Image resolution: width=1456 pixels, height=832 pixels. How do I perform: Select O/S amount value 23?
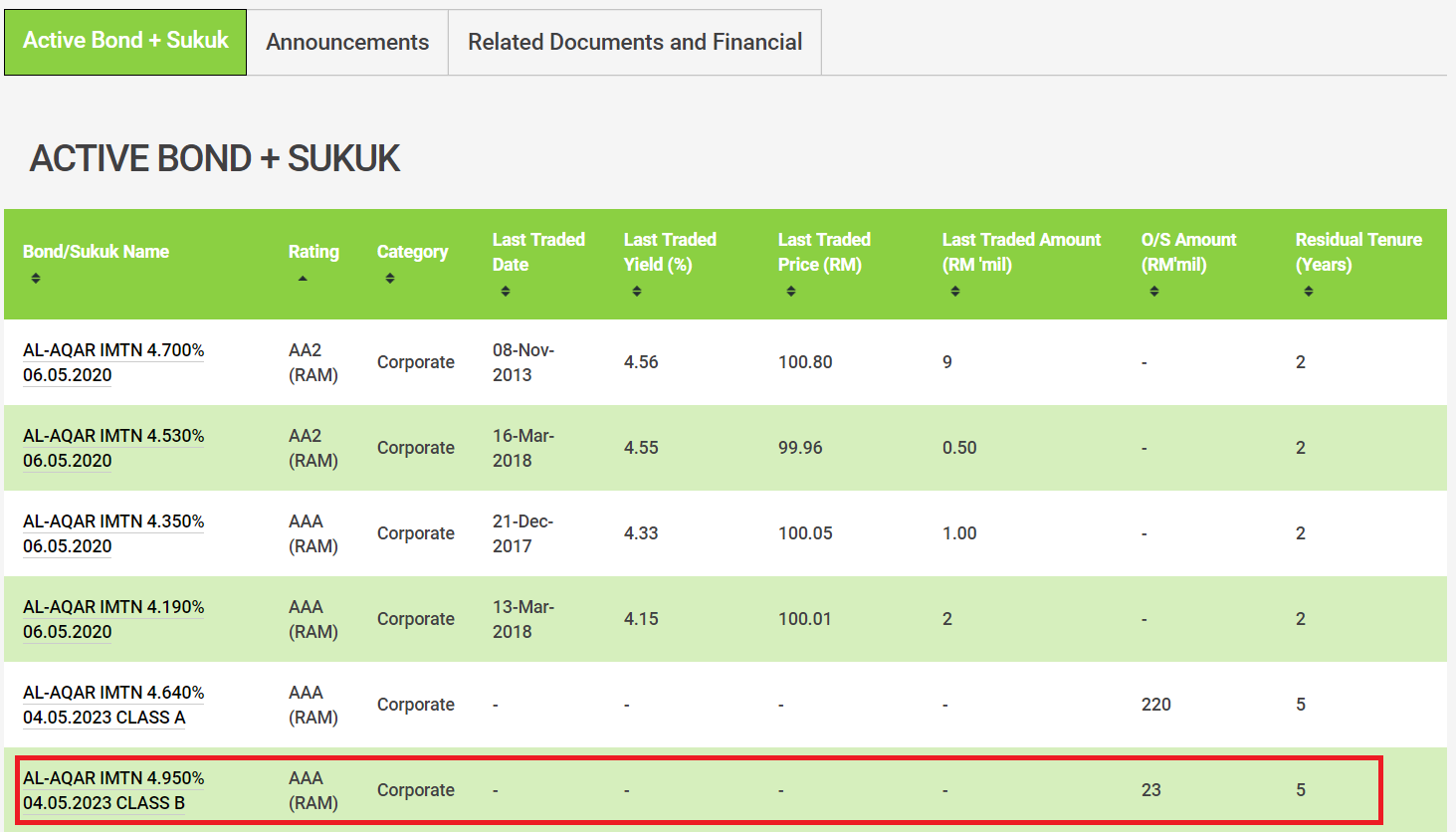tap(1151, 790)
